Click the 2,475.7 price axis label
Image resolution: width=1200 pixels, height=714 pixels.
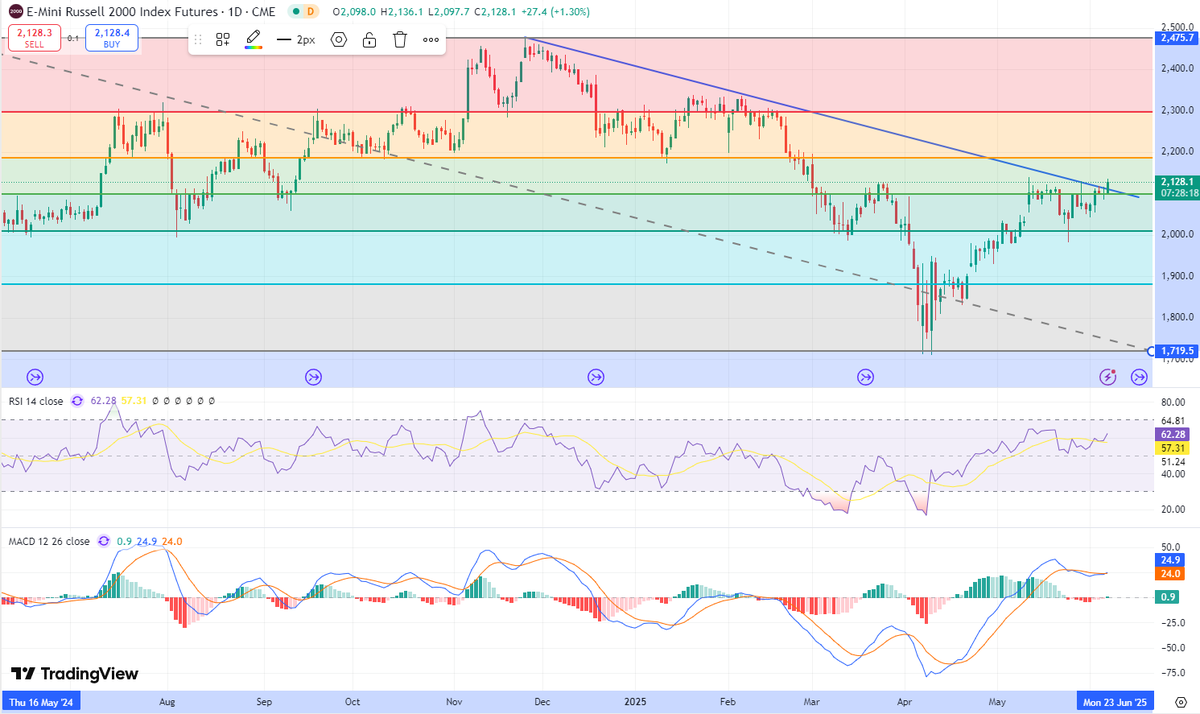pos(1176,38)
